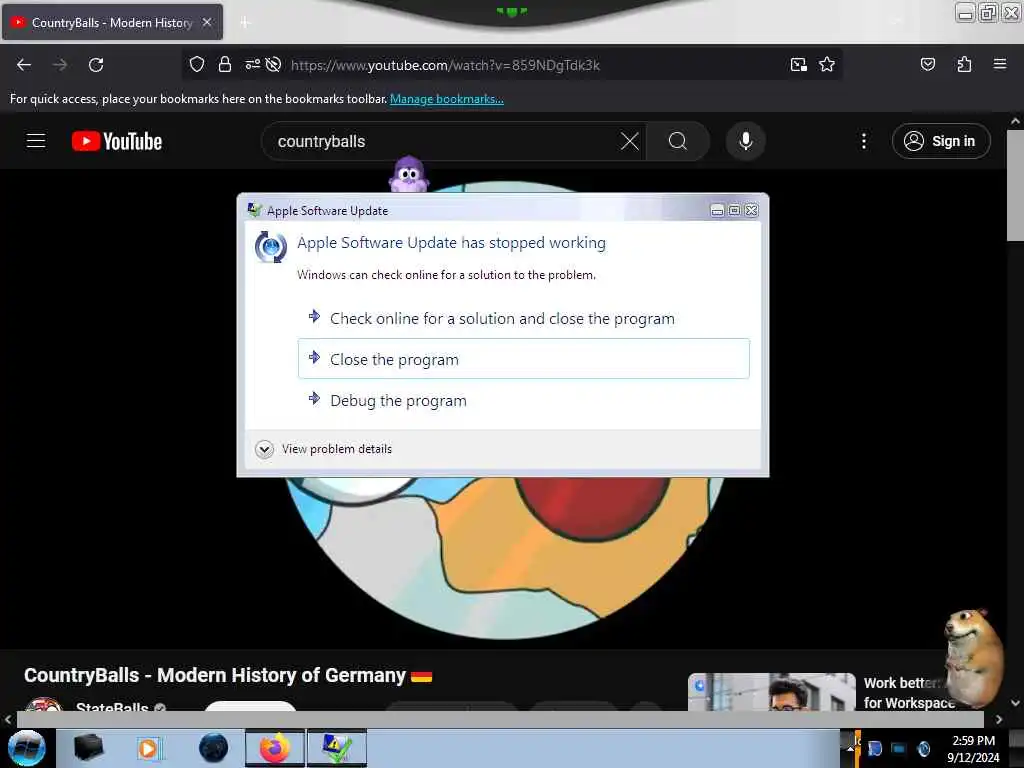This screenshot has width=1024, height=768.
Task: Open the Work better for Workspace ad thumbnail
Action: (x=771, y=692)
